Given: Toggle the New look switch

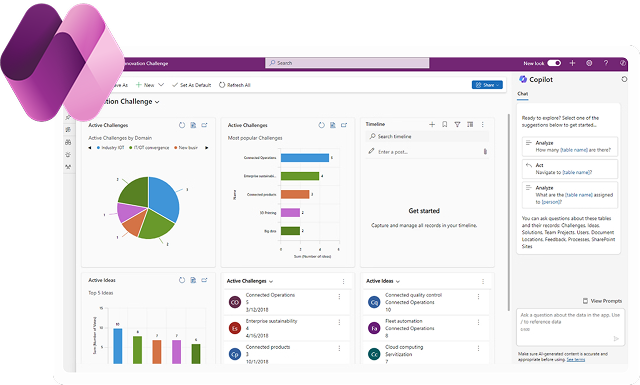Looking at the screenshot, I should pos(554,63).
